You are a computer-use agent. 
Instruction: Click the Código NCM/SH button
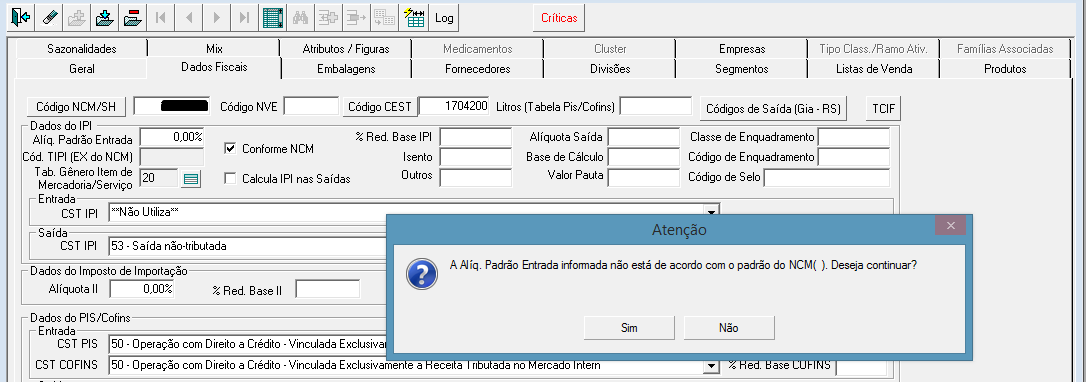coord(76,107)
